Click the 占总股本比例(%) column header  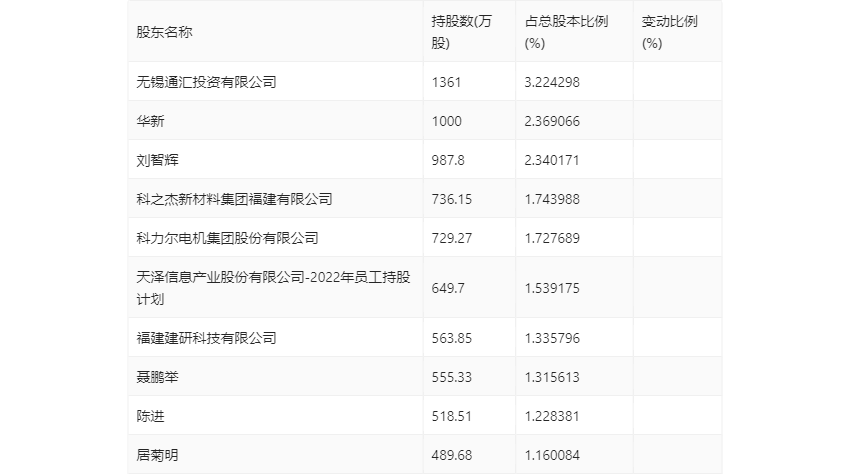[x=566, y=32]
